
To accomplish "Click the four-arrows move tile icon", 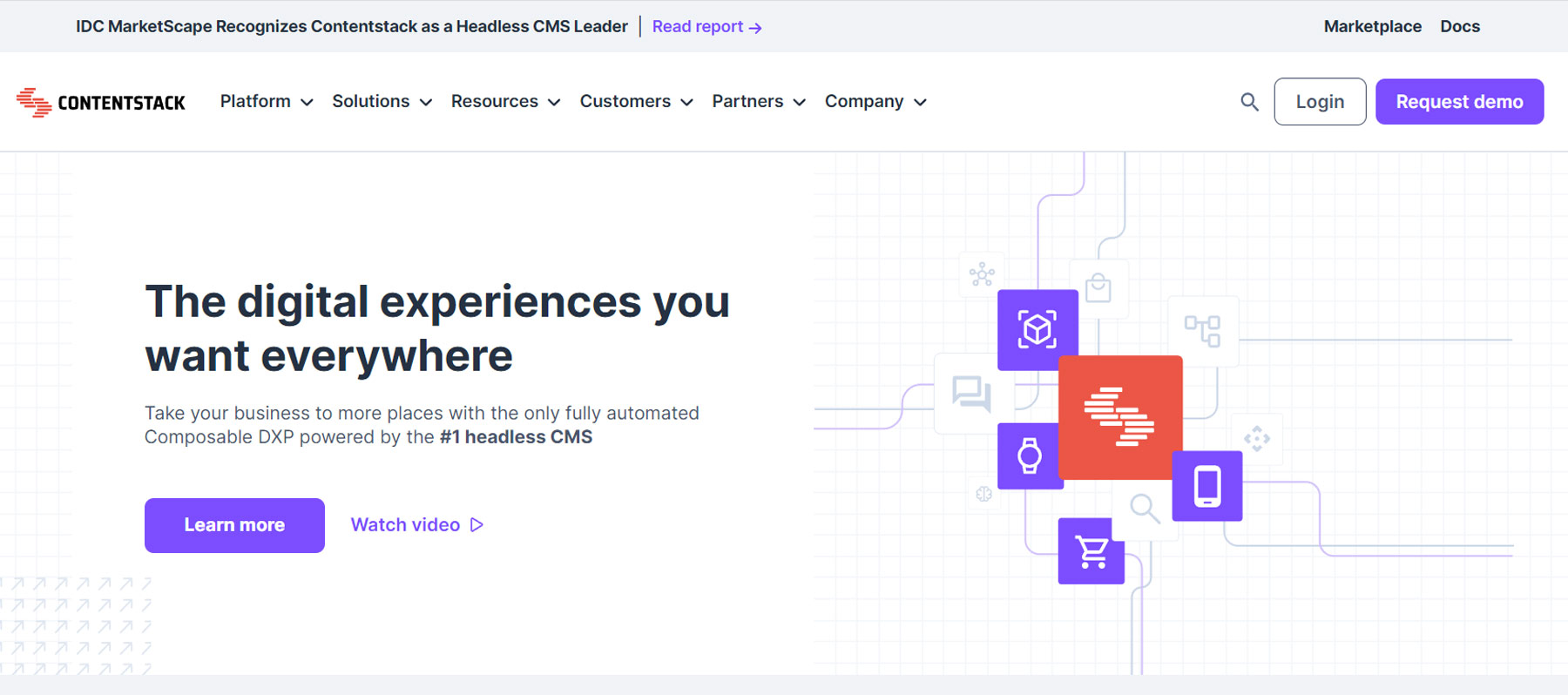I will pos(1257,438).
